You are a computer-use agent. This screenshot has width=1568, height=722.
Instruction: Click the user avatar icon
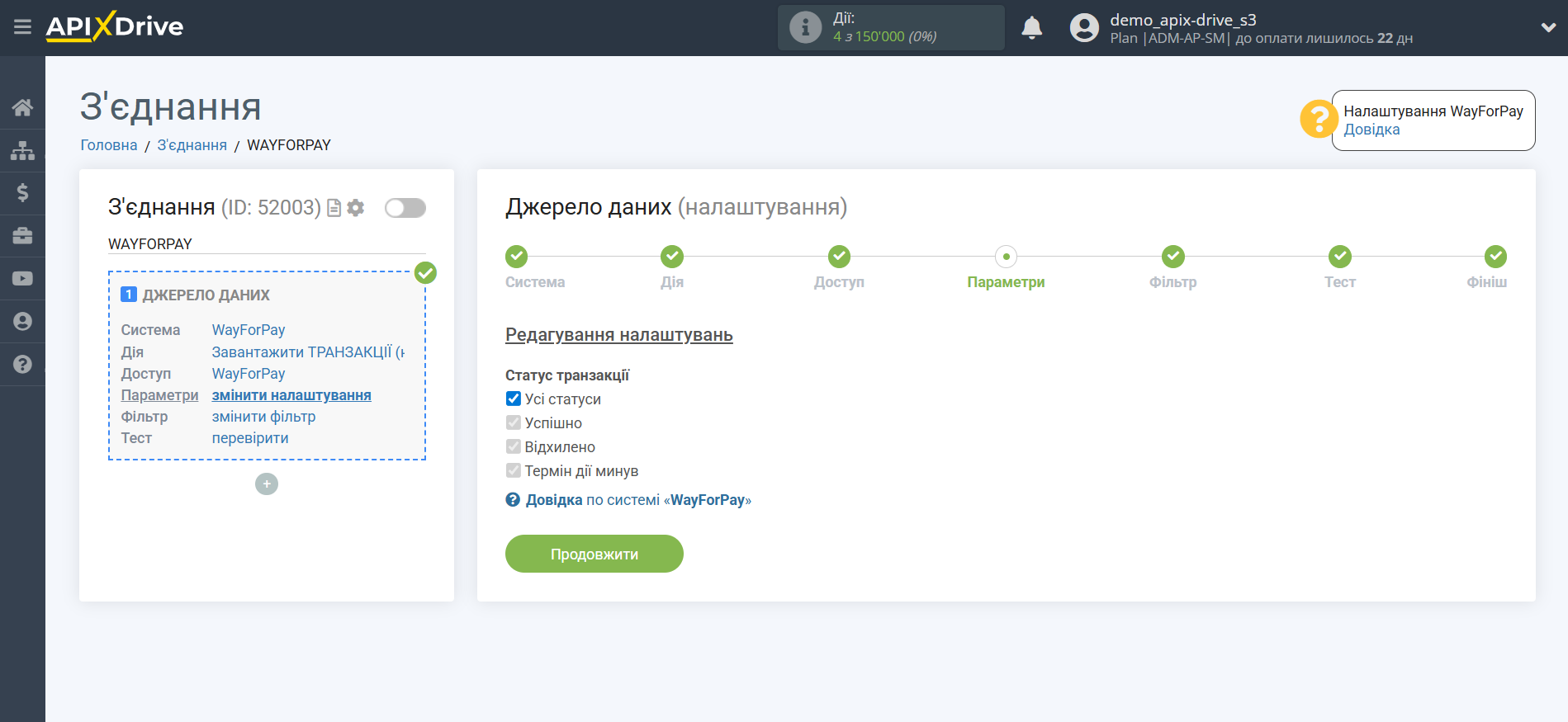tap(1084, 28)
